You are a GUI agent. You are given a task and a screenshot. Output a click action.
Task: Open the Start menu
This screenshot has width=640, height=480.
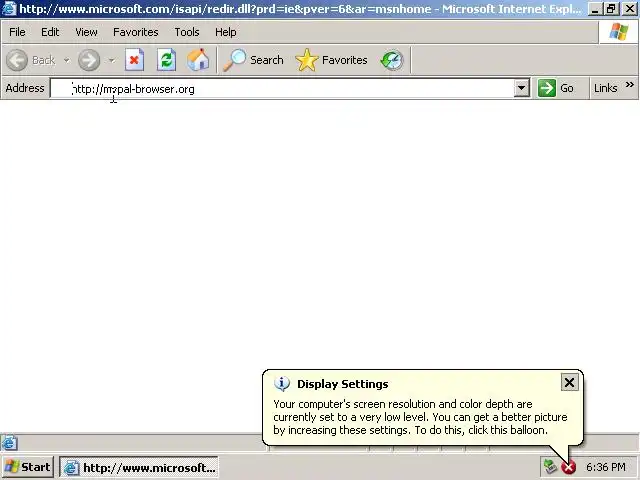[x=28, y=467]
